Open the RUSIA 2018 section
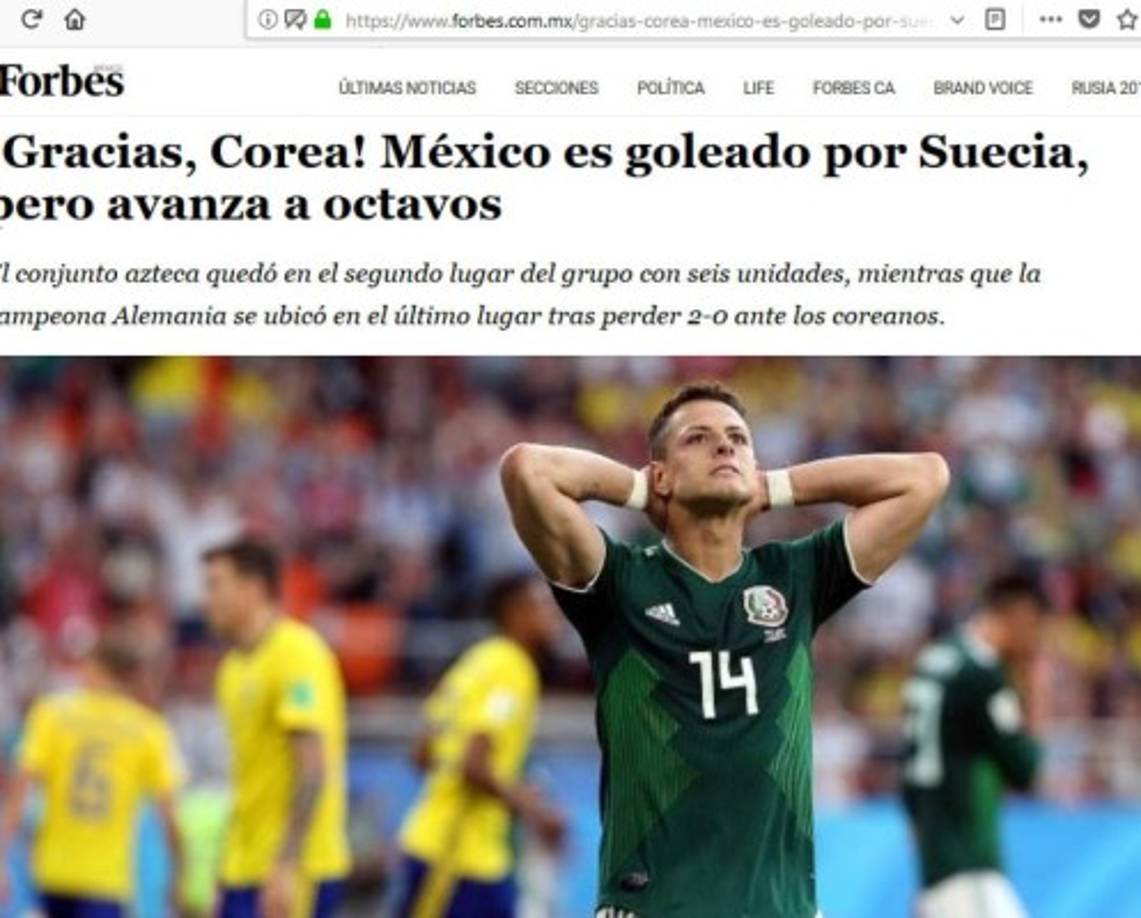 click(x=1105, y=88)
